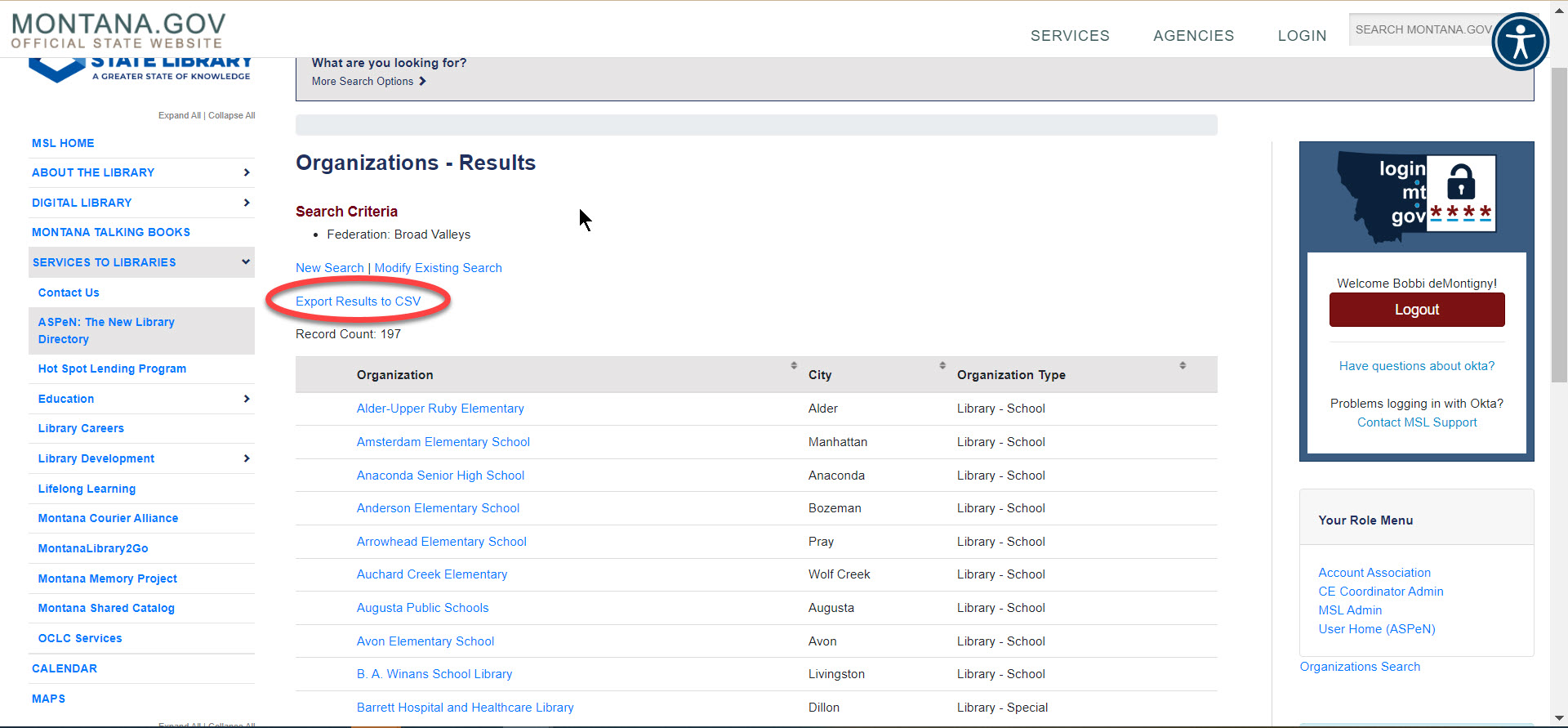
Task: Start a New Search
Action: click(x=330, y=268)
